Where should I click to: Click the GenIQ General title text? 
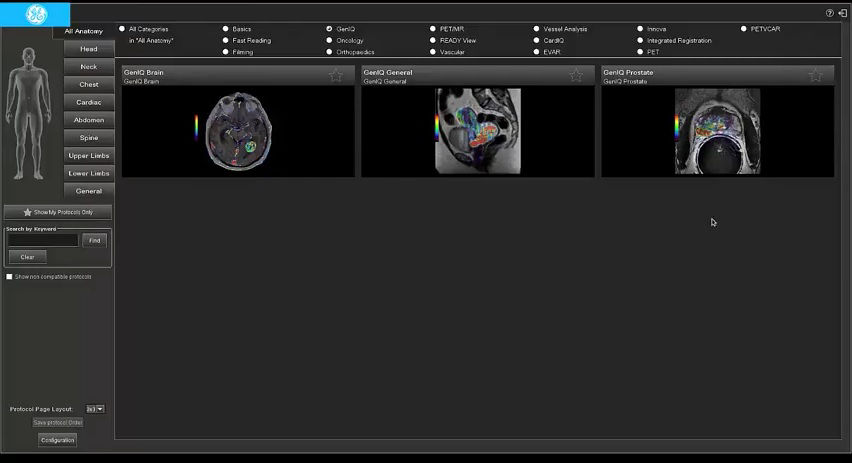[388, 72]
